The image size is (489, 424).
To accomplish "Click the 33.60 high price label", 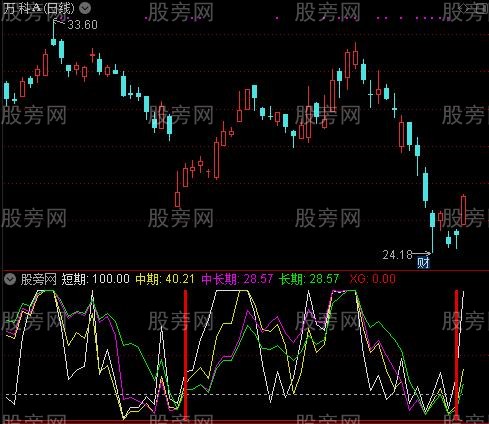I will [x=82, y=25].
